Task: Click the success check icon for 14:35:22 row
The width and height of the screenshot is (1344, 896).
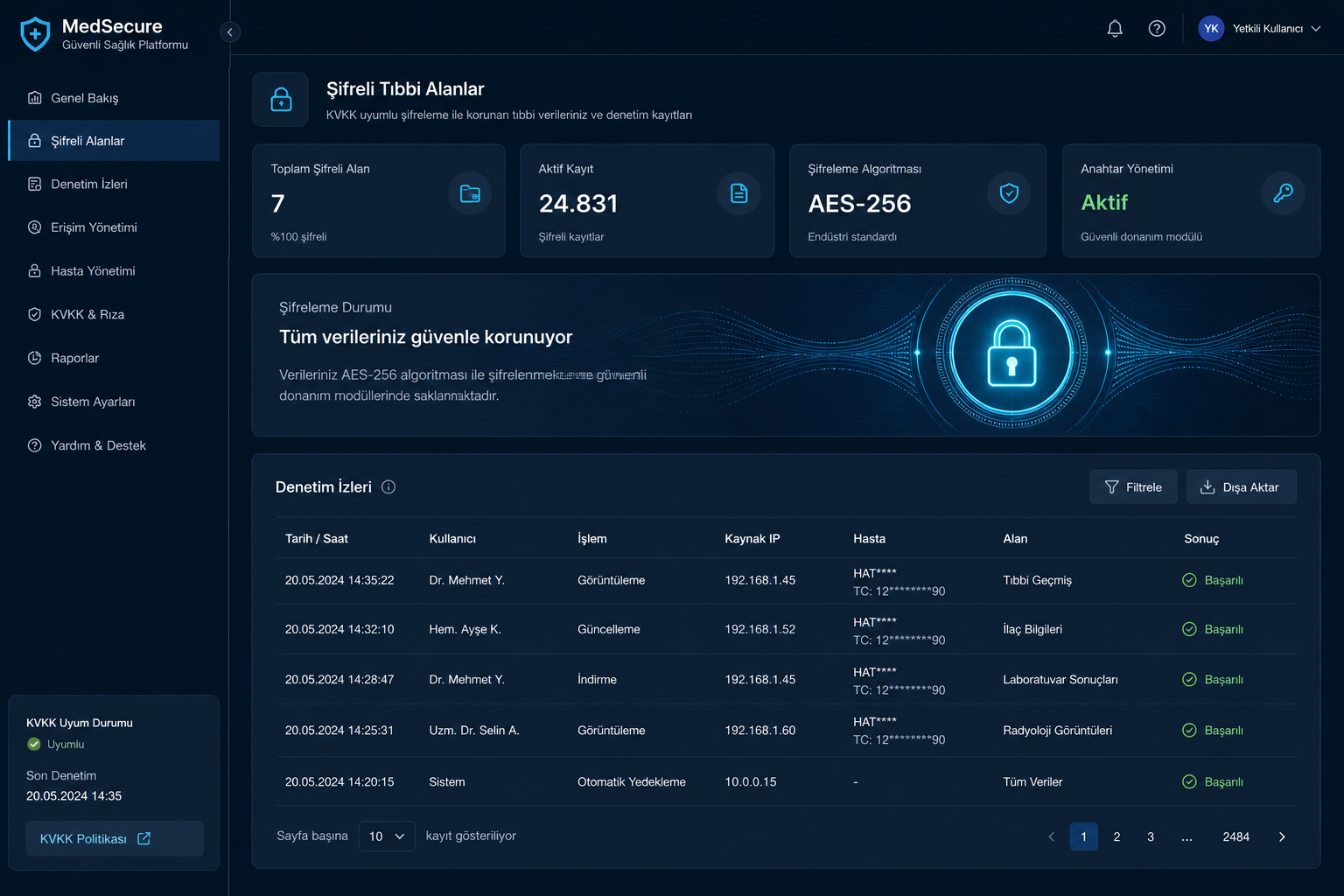Action: coord(1189,580)
